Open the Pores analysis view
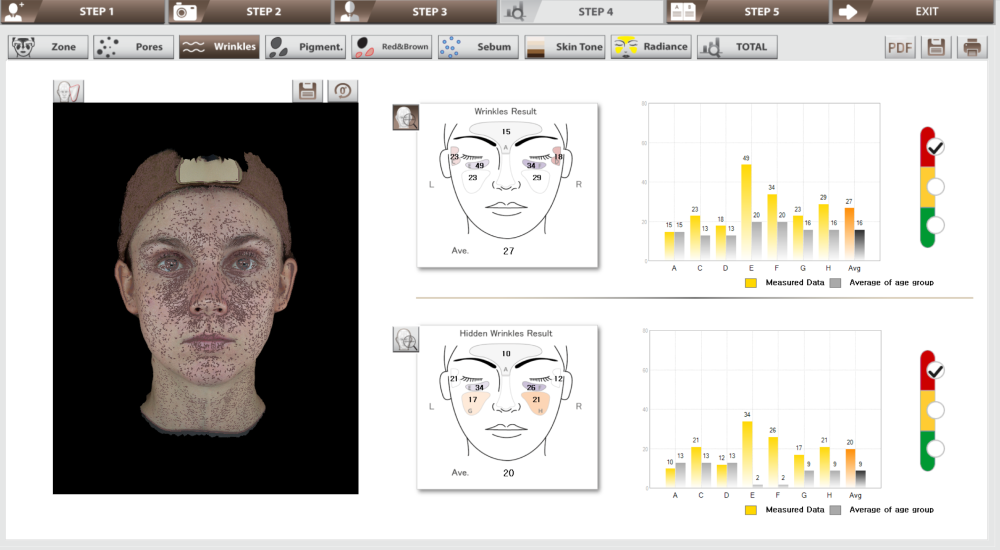Screen dimensions: 1000x550 click(134, 47)
